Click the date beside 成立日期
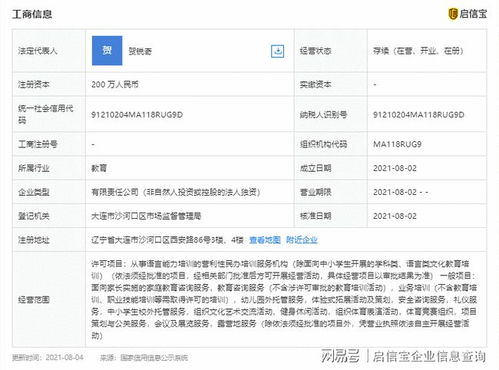Screen dimensions: 499x370 pyautogui.click(x=395, y=168)
